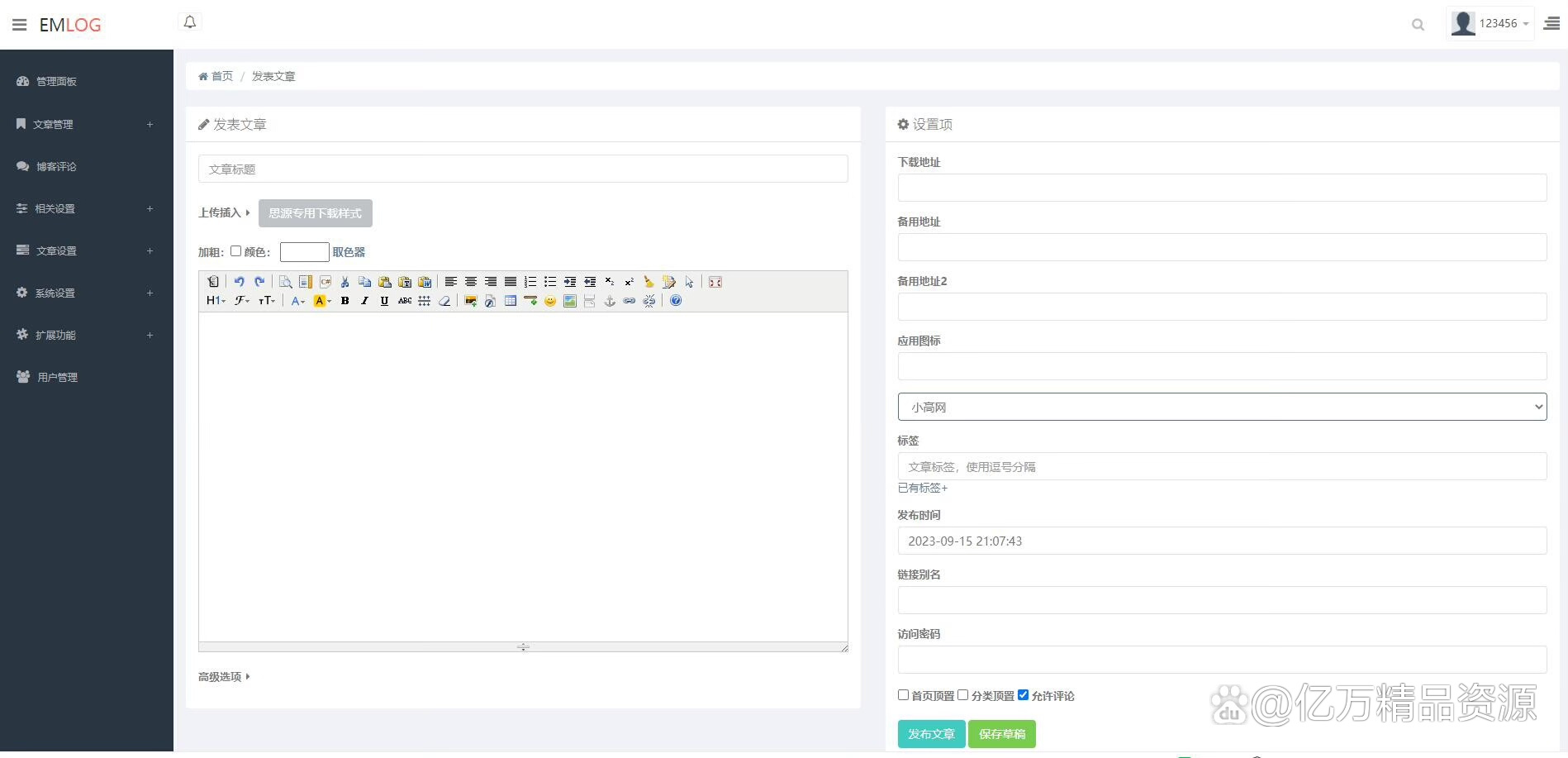Click the undo icon in editor toolbar
Image resolution: width=1568 pixels, height=758 pixels.
pos(239,282)
